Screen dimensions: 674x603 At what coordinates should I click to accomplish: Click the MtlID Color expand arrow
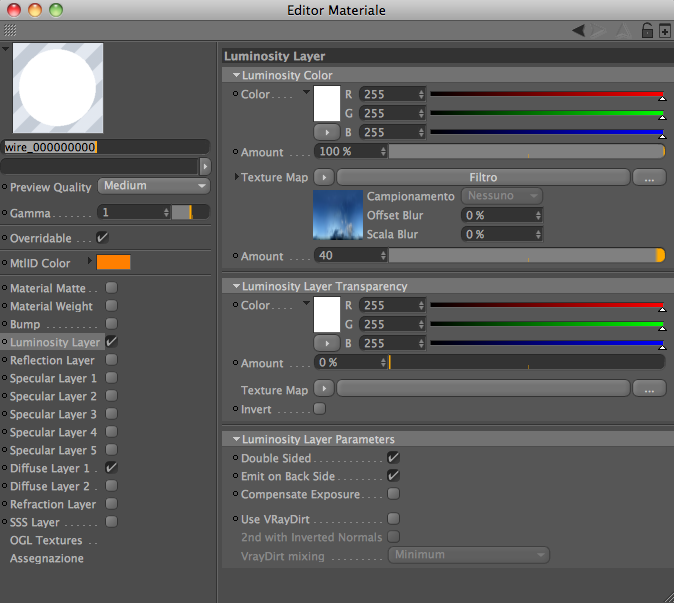tap(90, 260)
